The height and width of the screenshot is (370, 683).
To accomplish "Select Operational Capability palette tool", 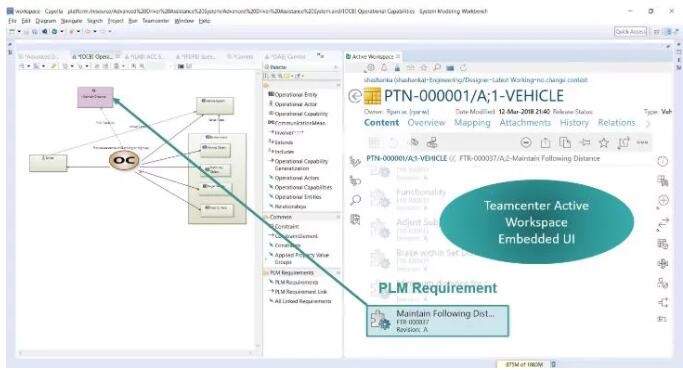I will click(298, 114).
